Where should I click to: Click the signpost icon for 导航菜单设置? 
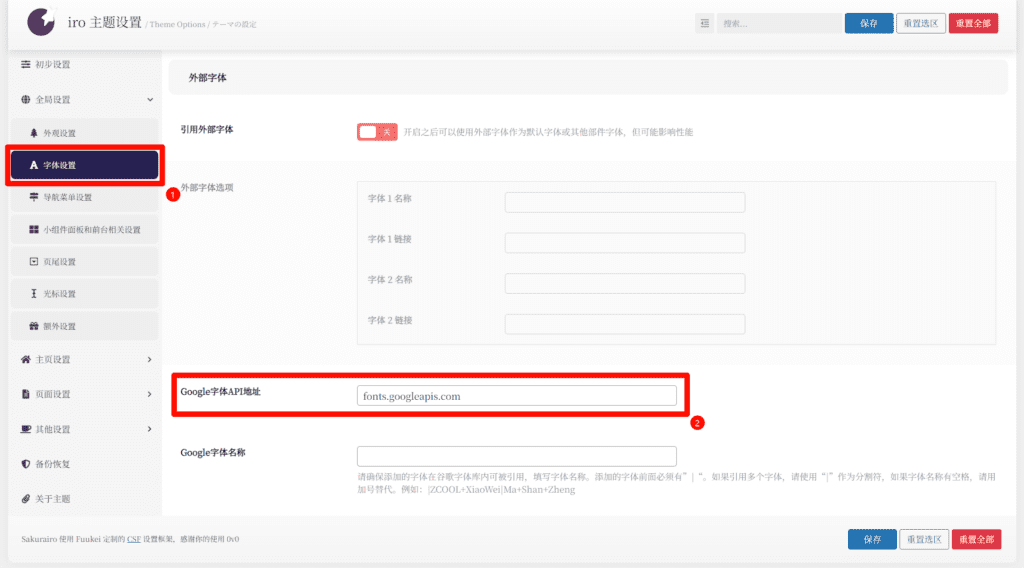pos(34,197)
